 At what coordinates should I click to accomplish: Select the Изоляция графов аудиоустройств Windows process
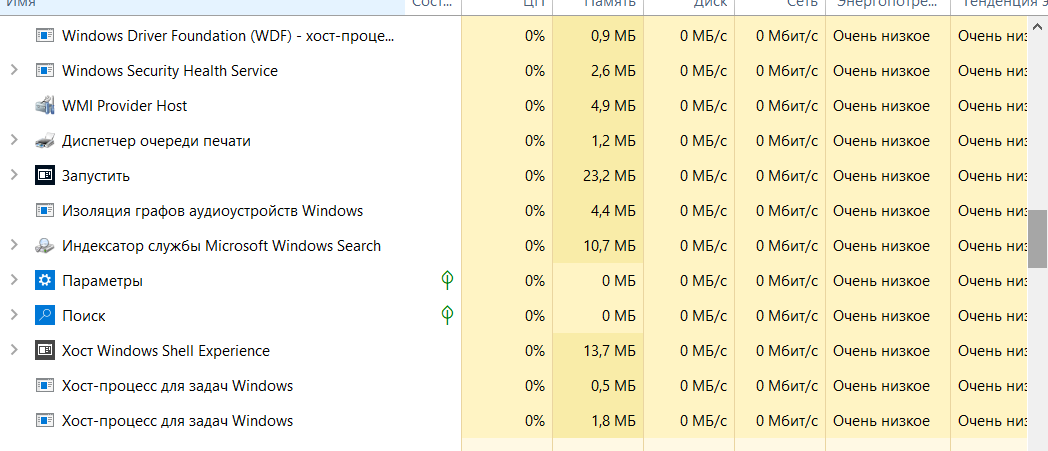(x=212, y=211)
